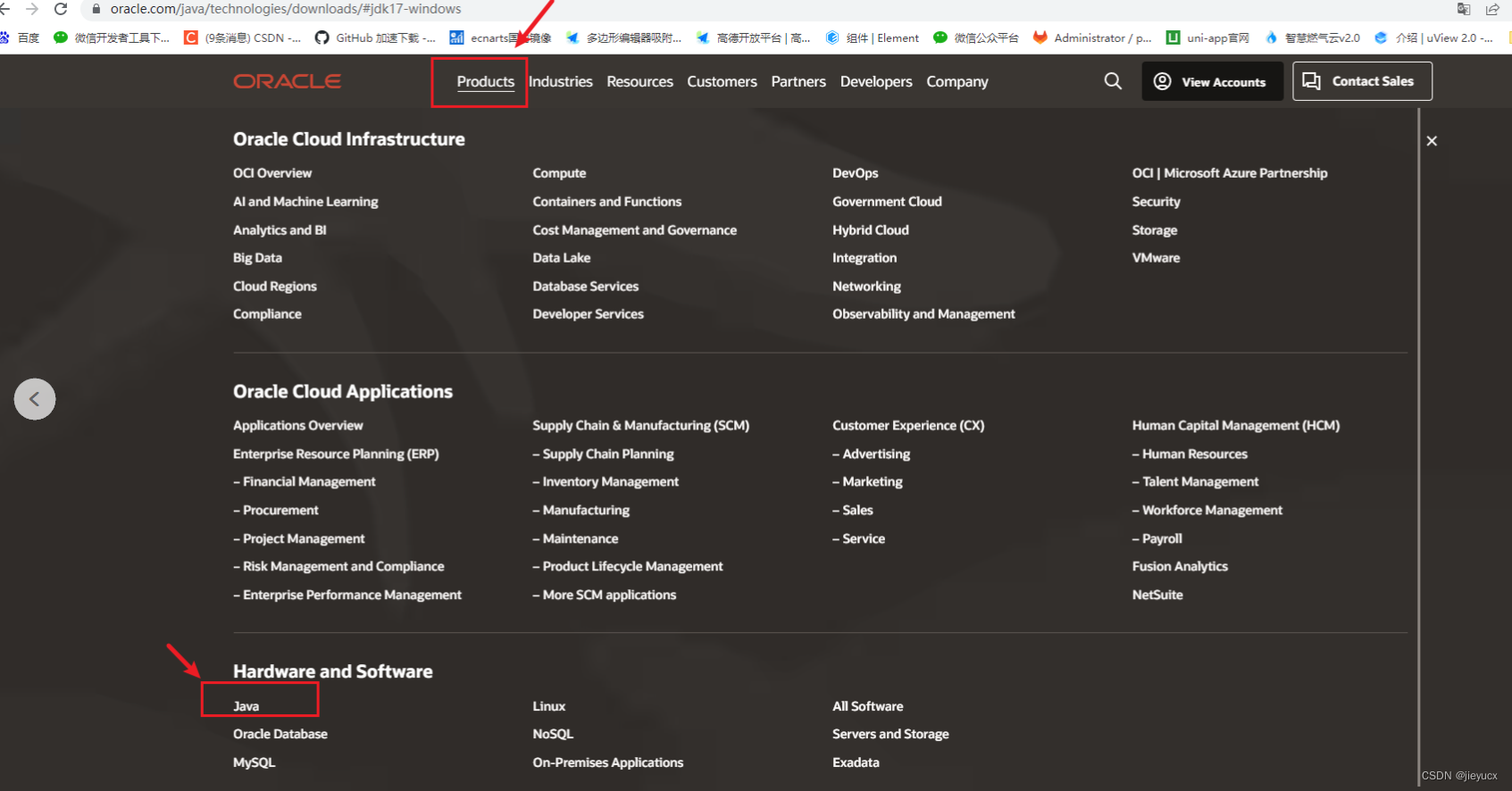Open the uni-app bookmark
Screen dimensions: 1512x791
point(1207,37)
